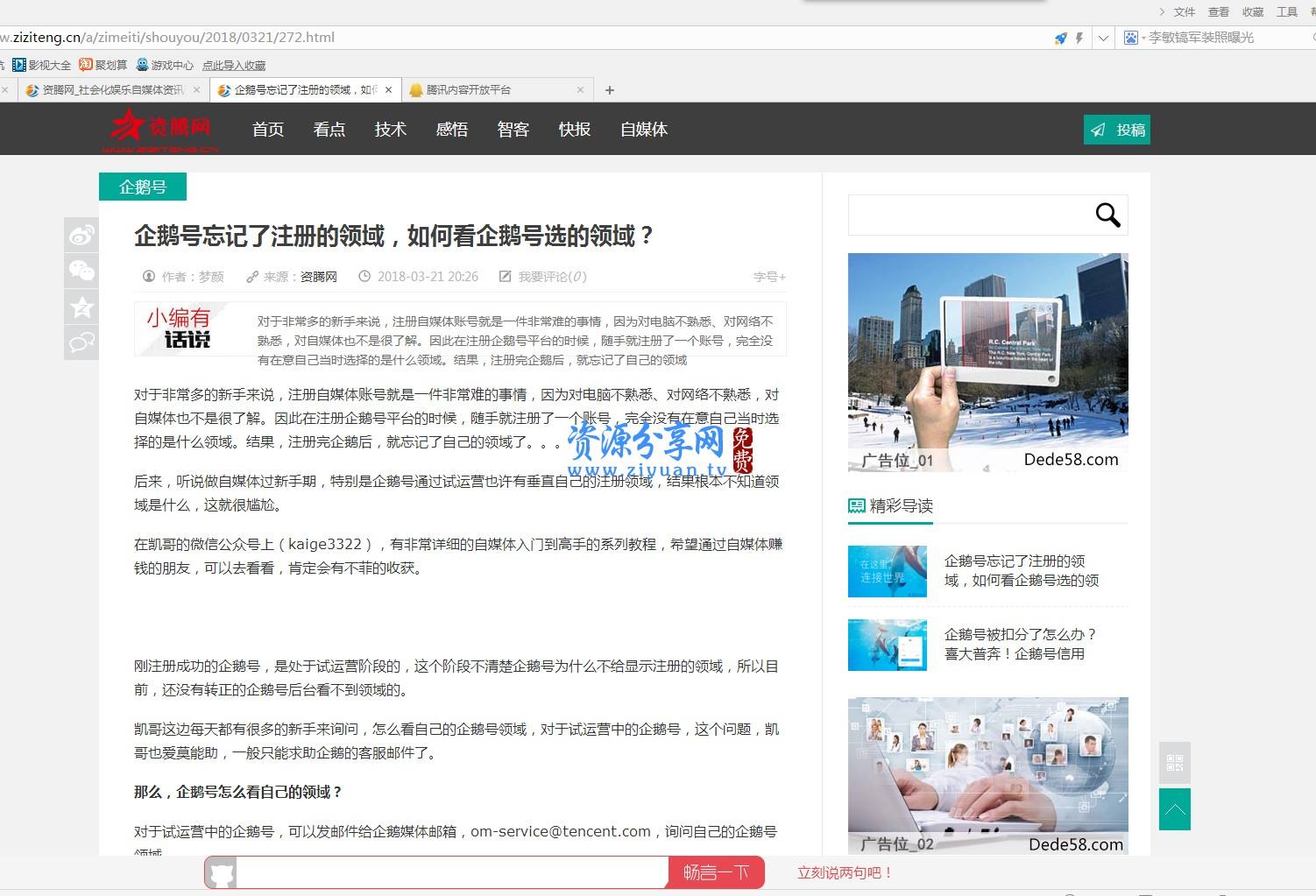Viewport: 1316px width, 896px height.
Task: Click 点此导入收藏 in bookmarks bar
Action: (234, 66)
